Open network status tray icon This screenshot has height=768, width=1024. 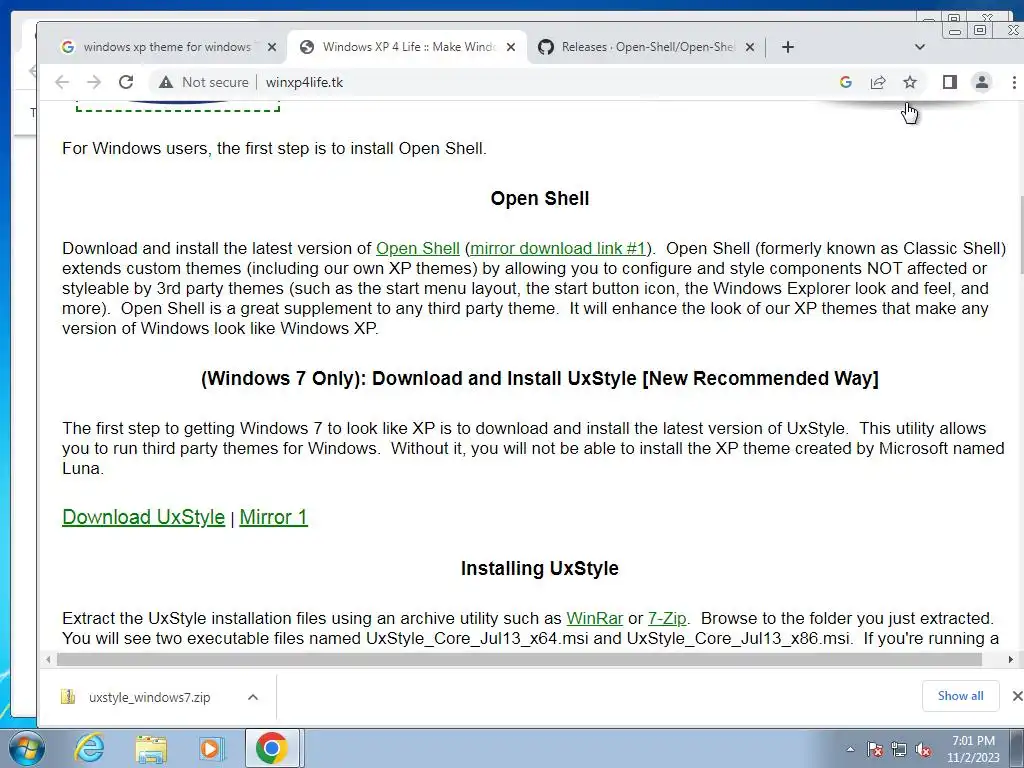pyautogui.click(x=899, y=750)
